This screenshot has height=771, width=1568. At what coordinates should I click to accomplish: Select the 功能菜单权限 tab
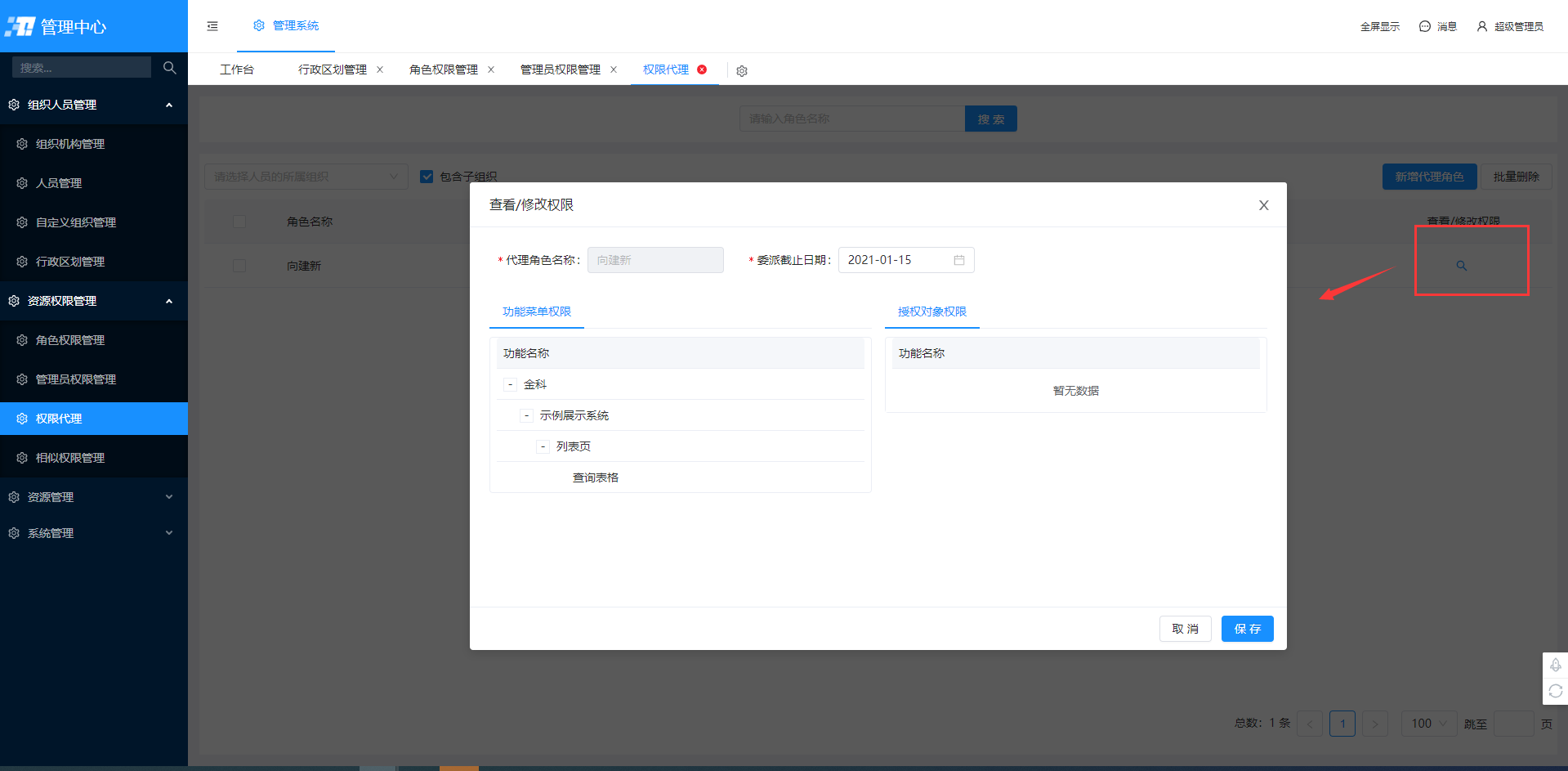tap(537, 312)
